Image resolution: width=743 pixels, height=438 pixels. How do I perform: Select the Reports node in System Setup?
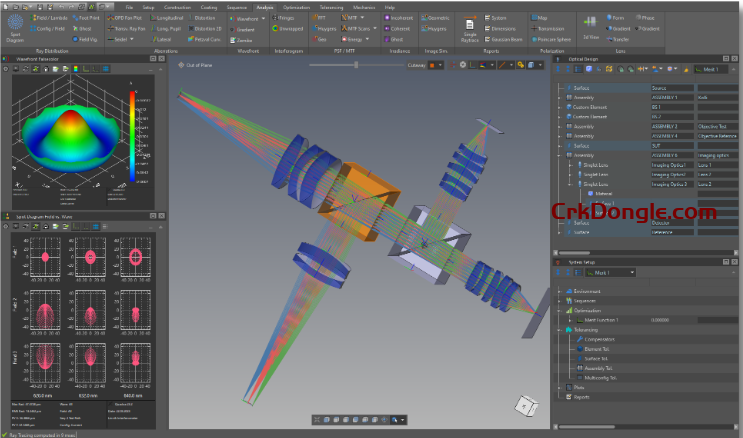tap(578, 397)
